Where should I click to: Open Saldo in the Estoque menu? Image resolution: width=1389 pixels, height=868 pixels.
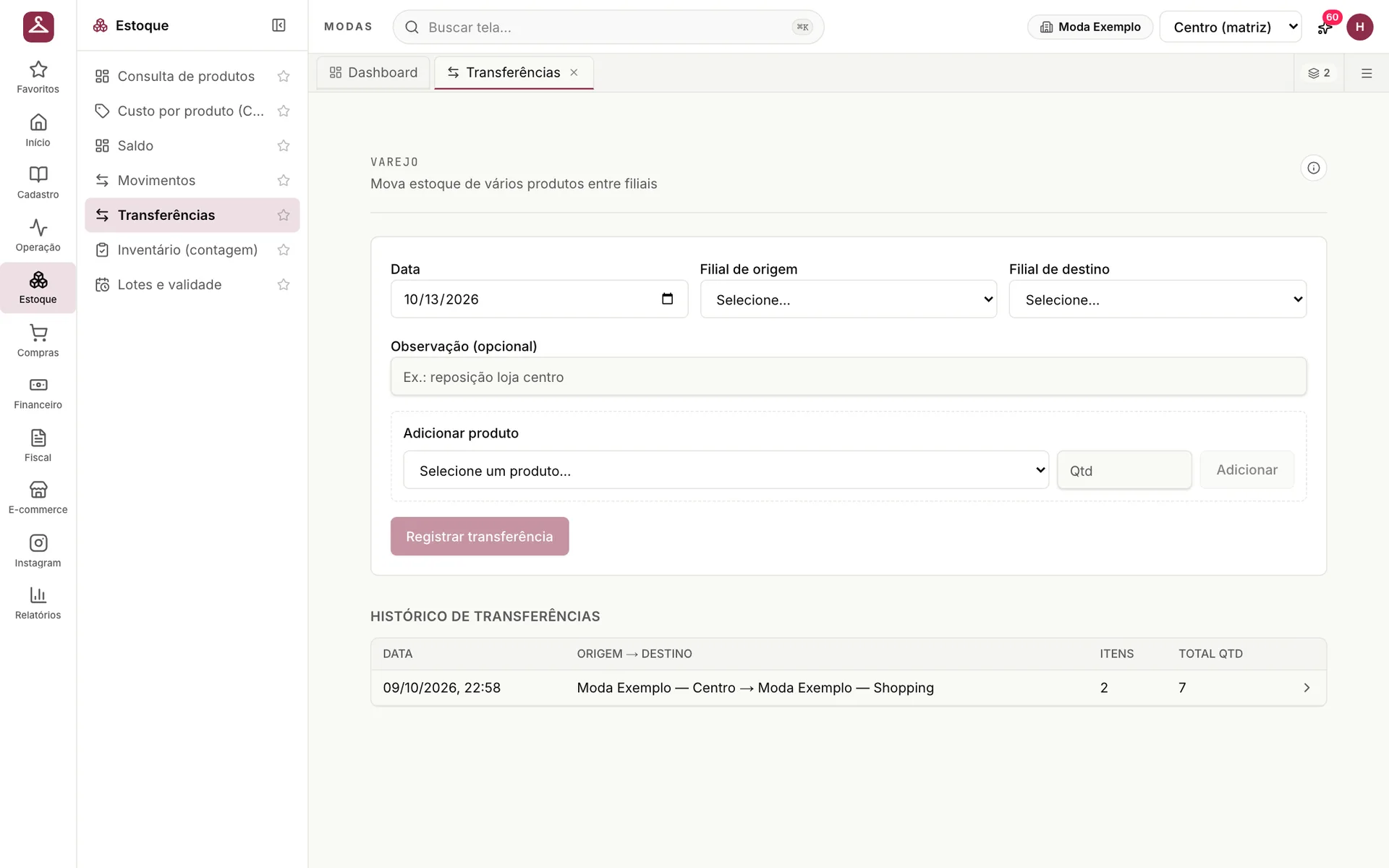[192, 145]
